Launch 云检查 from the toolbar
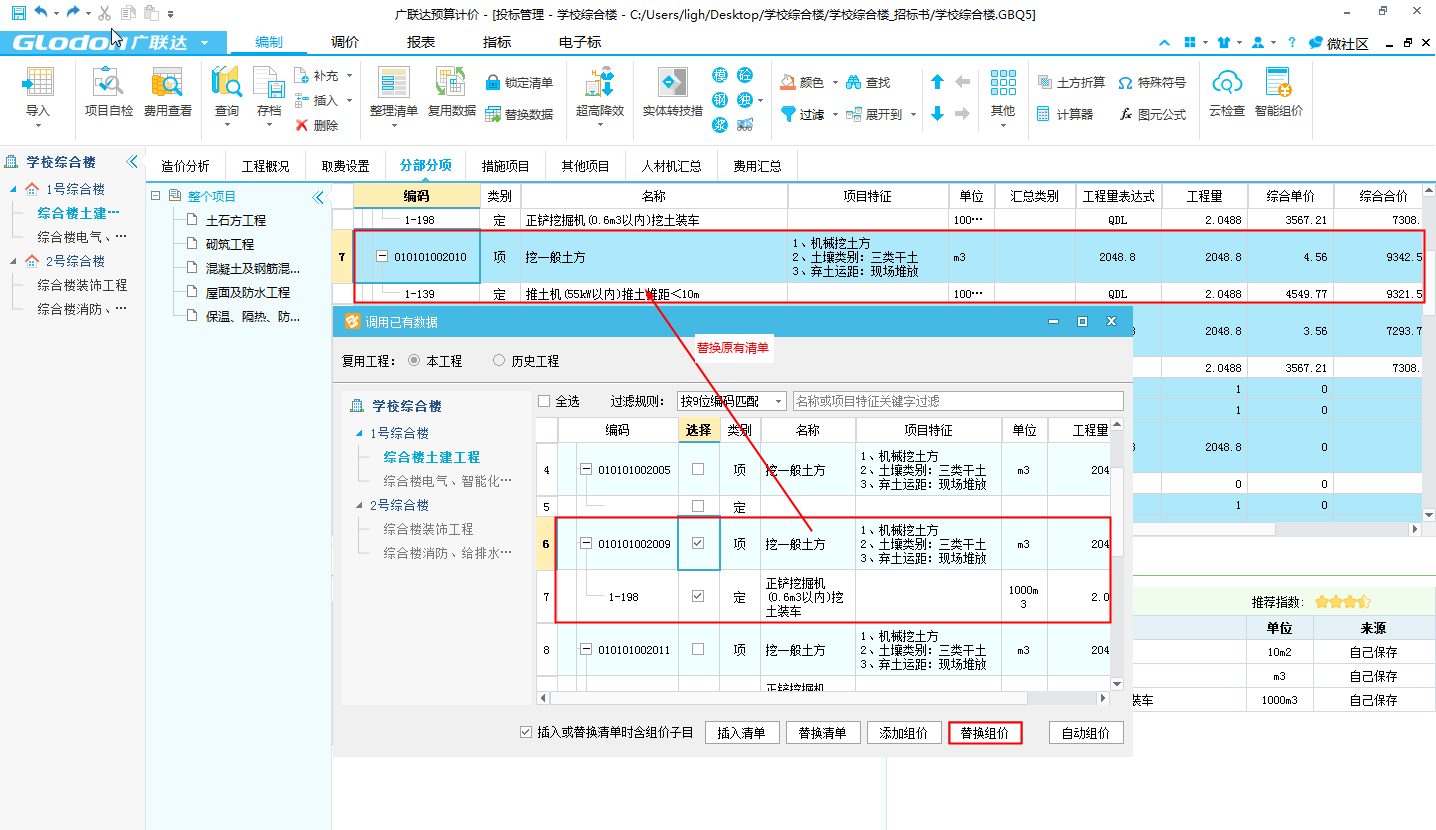 [x=1227, y=83]
